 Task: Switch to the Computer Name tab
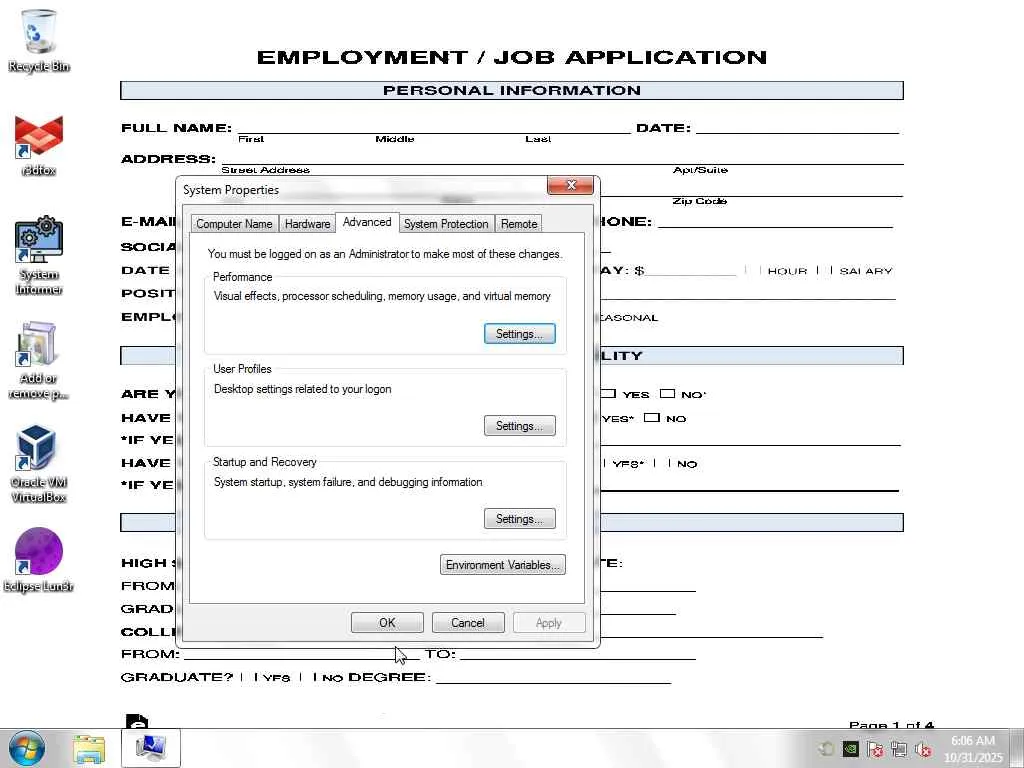(234, 224)
